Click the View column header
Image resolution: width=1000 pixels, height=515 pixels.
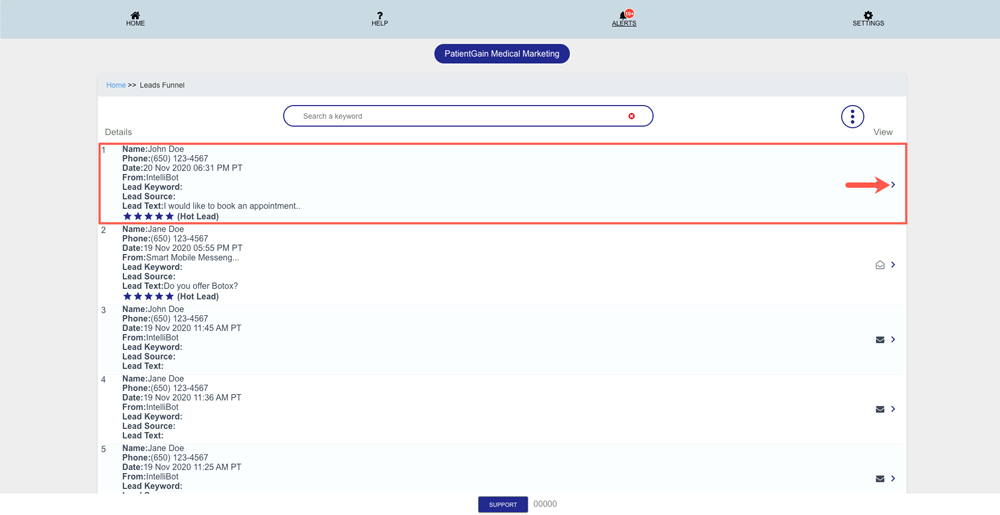[x=883, y=132]
